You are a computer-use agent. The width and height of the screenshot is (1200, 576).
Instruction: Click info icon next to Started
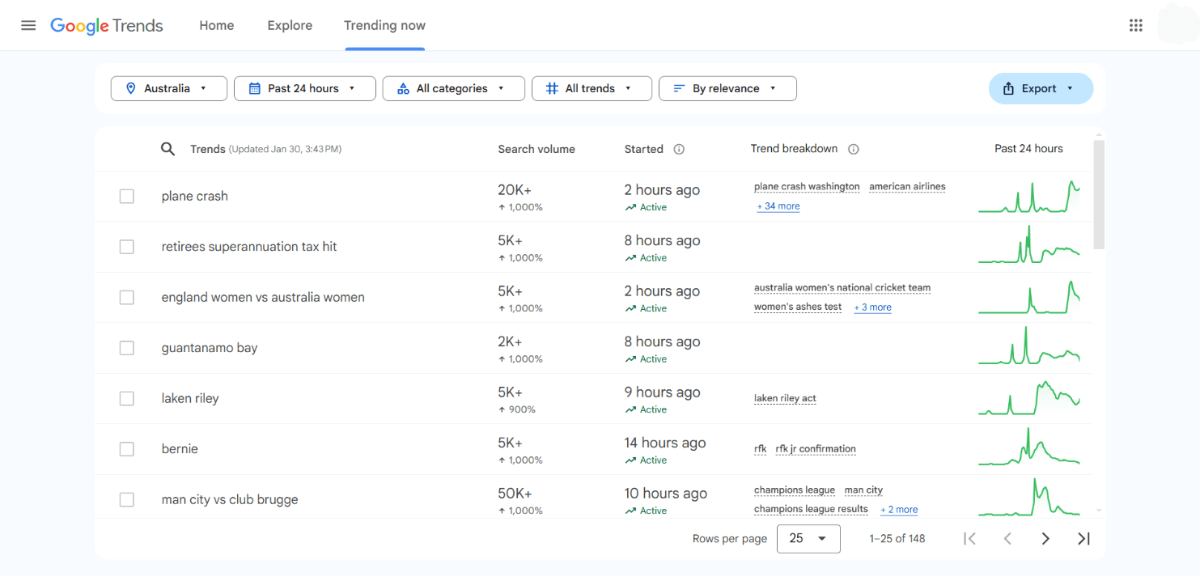point(679,149)
